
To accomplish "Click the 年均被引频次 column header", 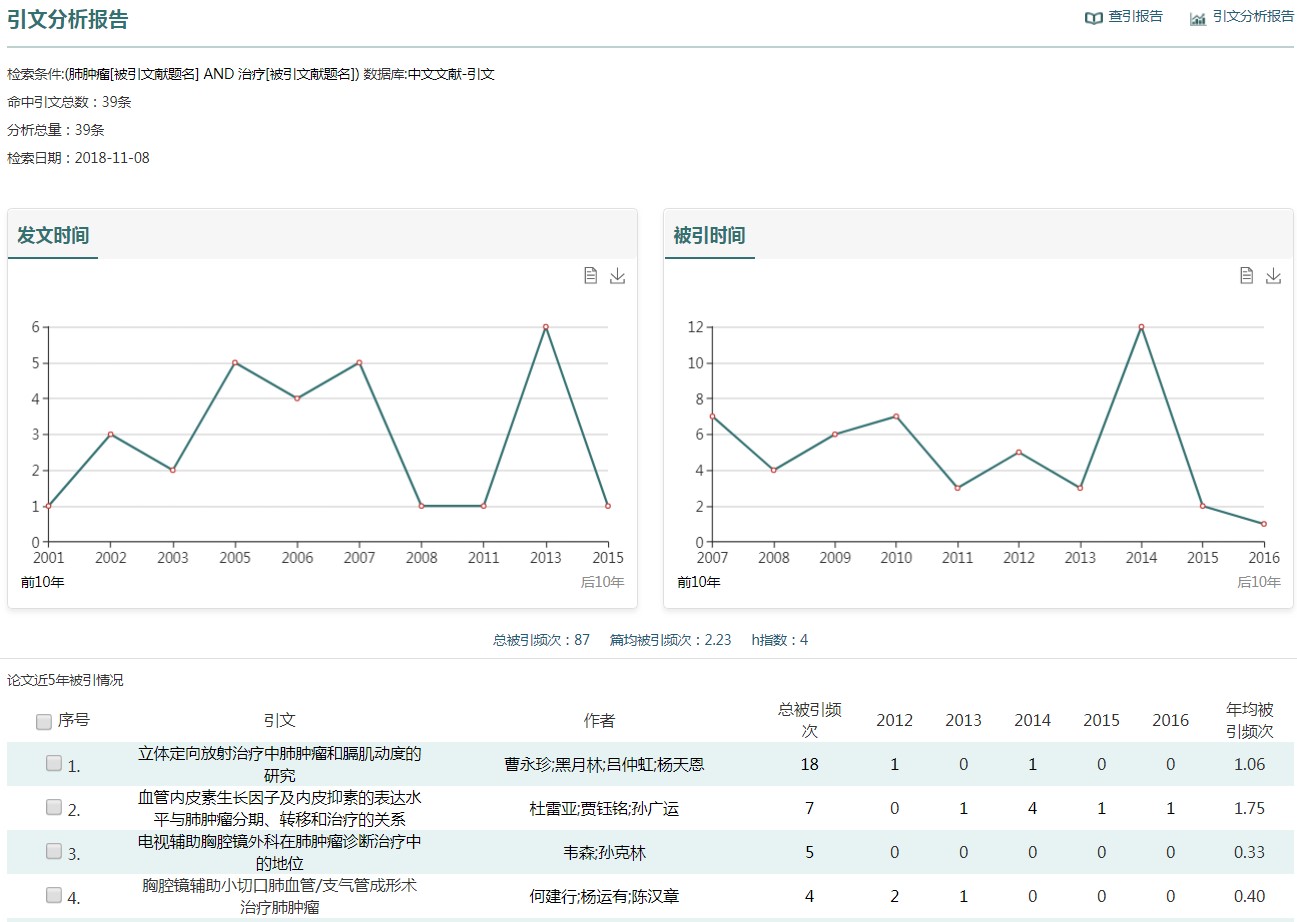I will pyautogui.click(x=1249, y=720).
